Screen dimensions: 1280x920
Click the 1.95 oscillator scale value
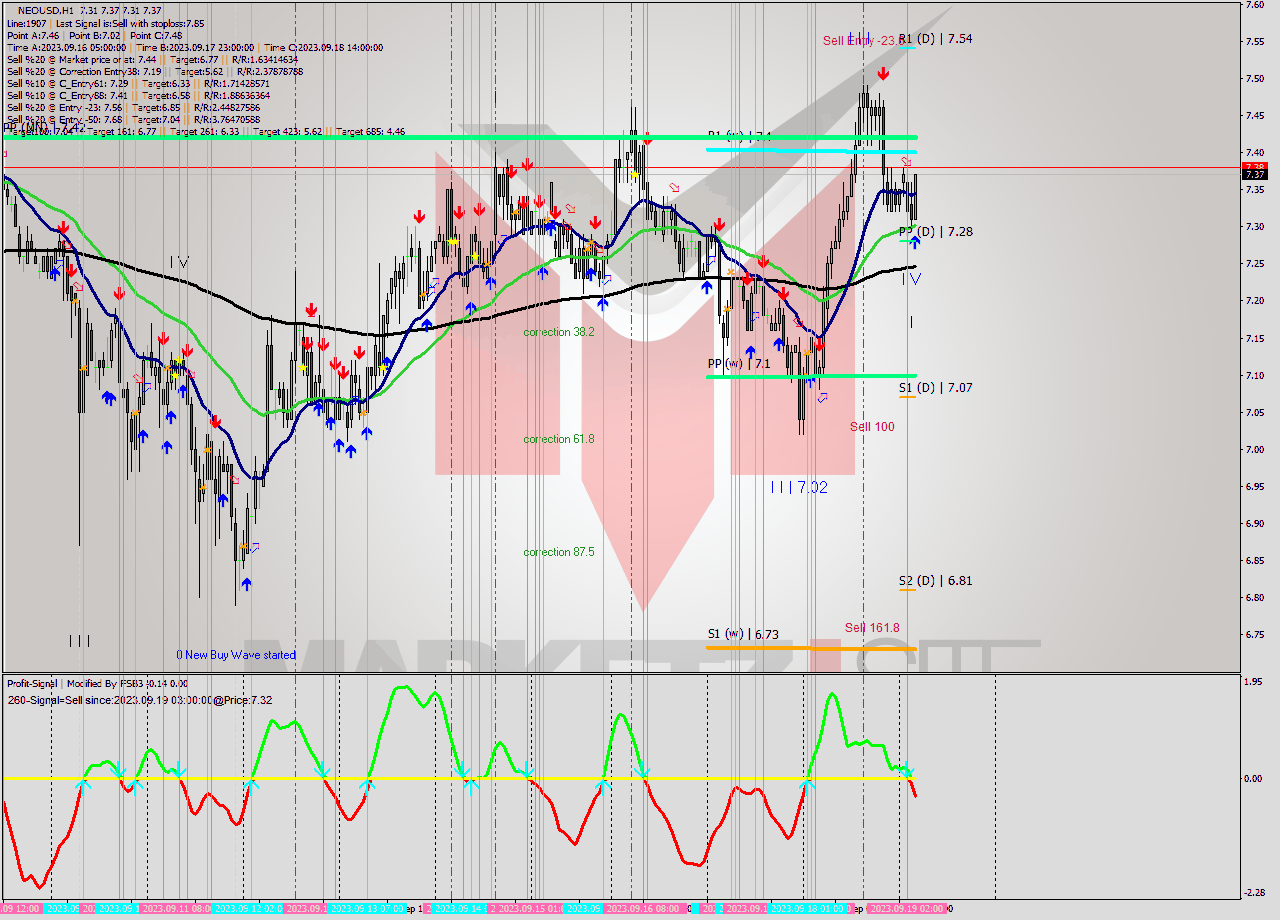point(1252,682)
